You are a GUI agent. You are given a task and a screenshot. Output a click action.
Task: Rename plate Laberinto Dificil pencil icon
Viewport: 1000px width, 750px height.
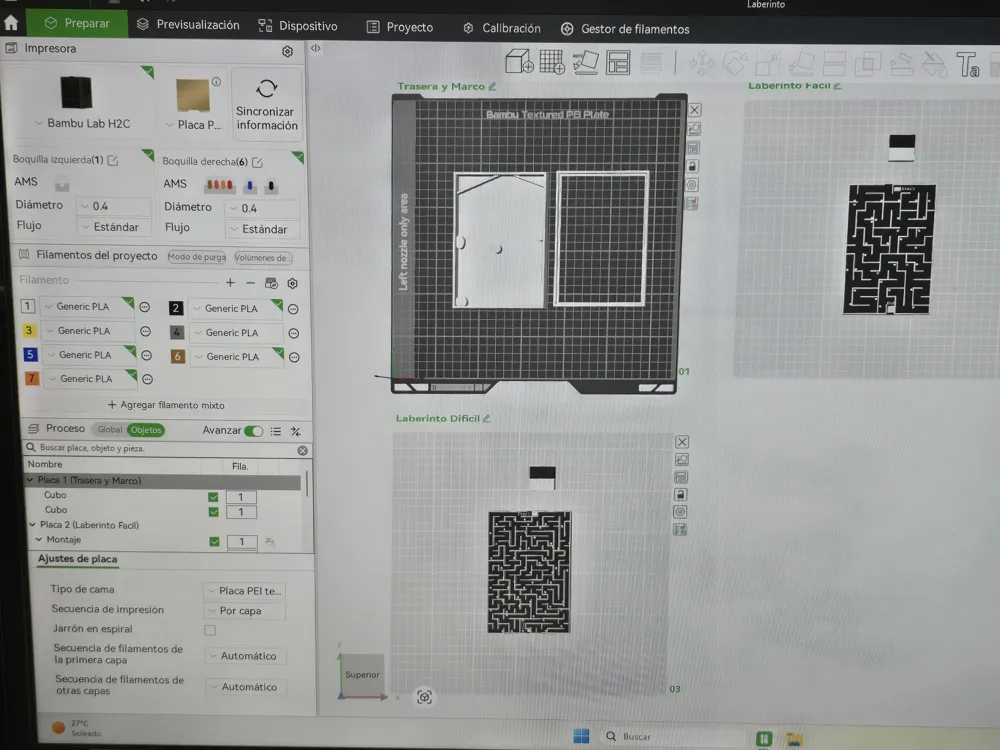click(x=487, y=418)
